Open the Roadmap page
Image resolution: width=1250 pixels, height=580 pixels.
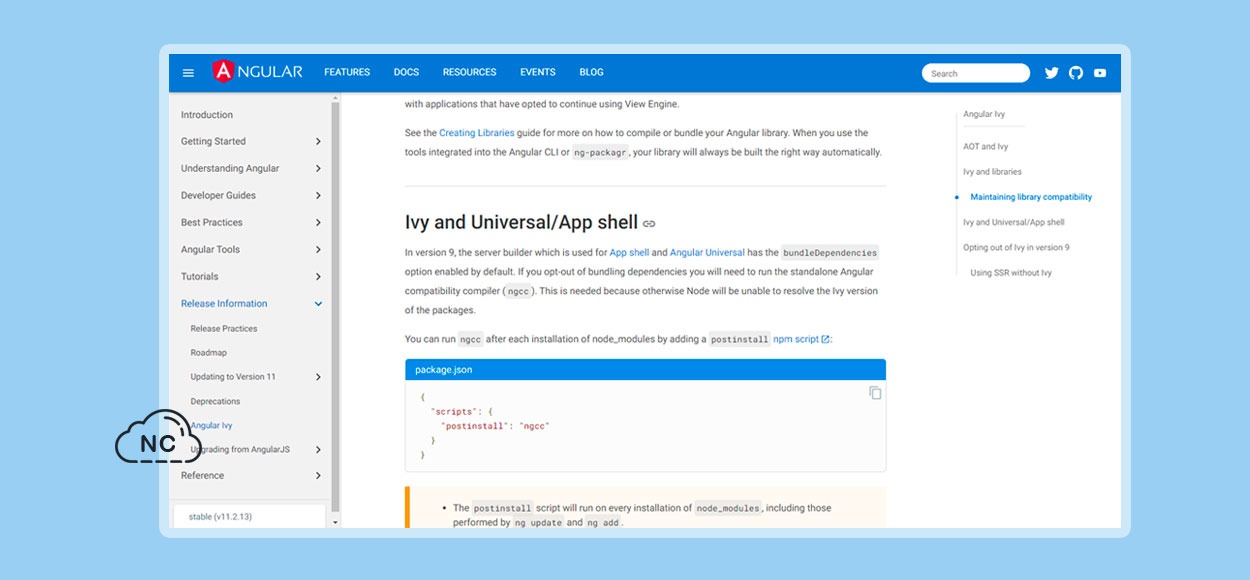tap(209, 353)
